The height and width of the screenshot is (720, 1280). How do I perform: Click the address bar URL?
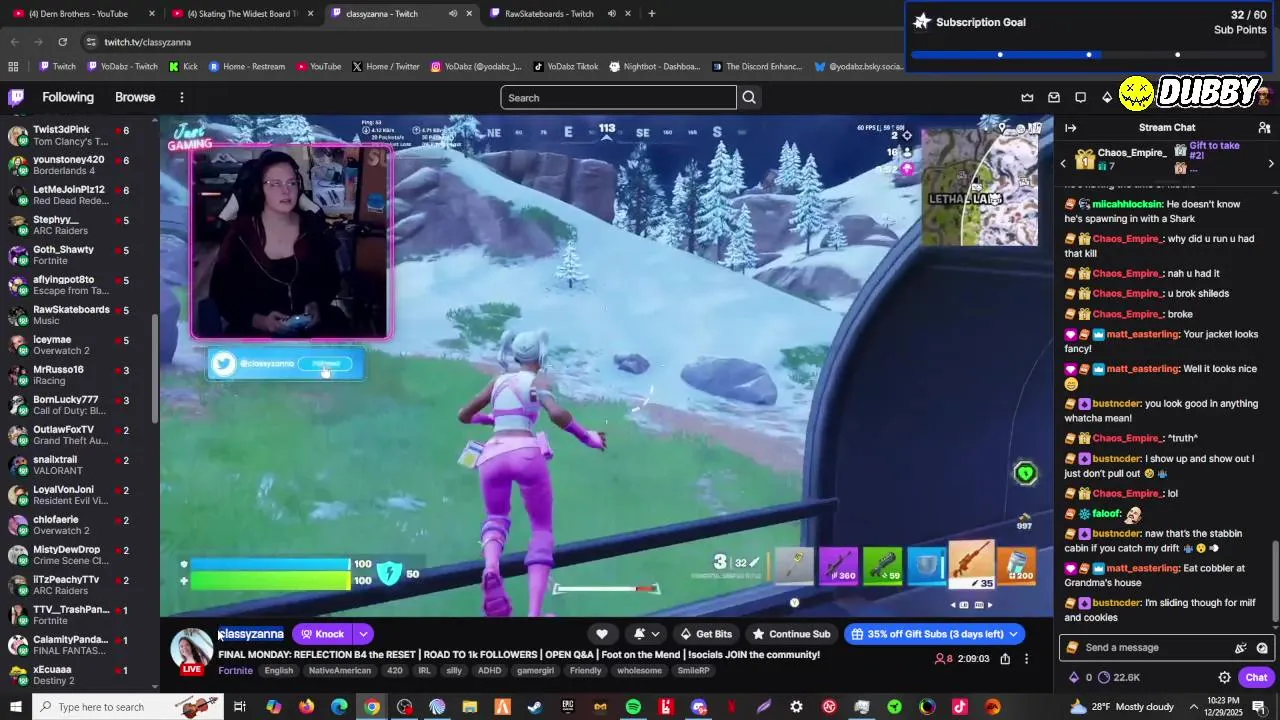[148, 42]
